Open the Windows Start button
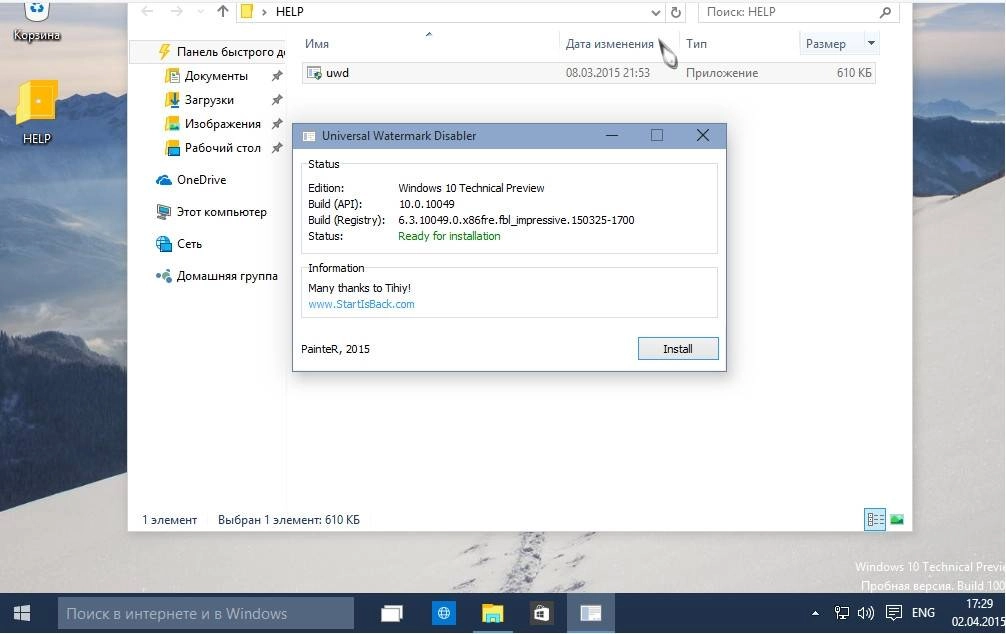 [x=22, y=613]
